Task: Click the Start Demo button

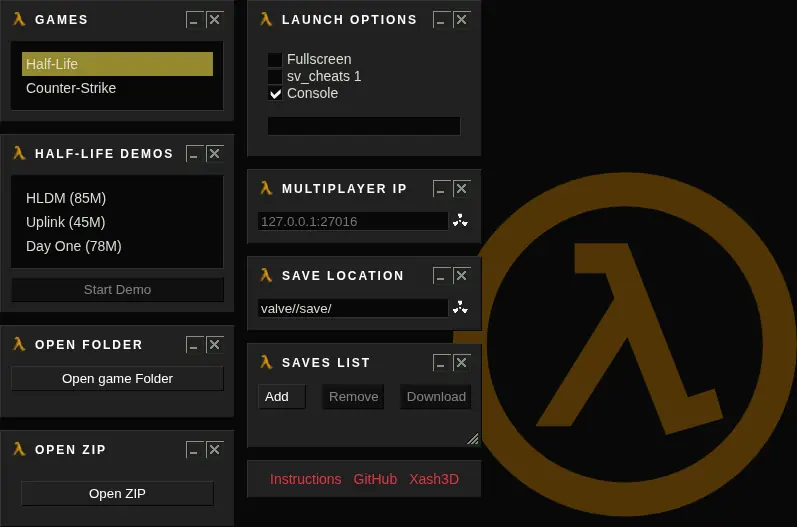Action: 117,290
